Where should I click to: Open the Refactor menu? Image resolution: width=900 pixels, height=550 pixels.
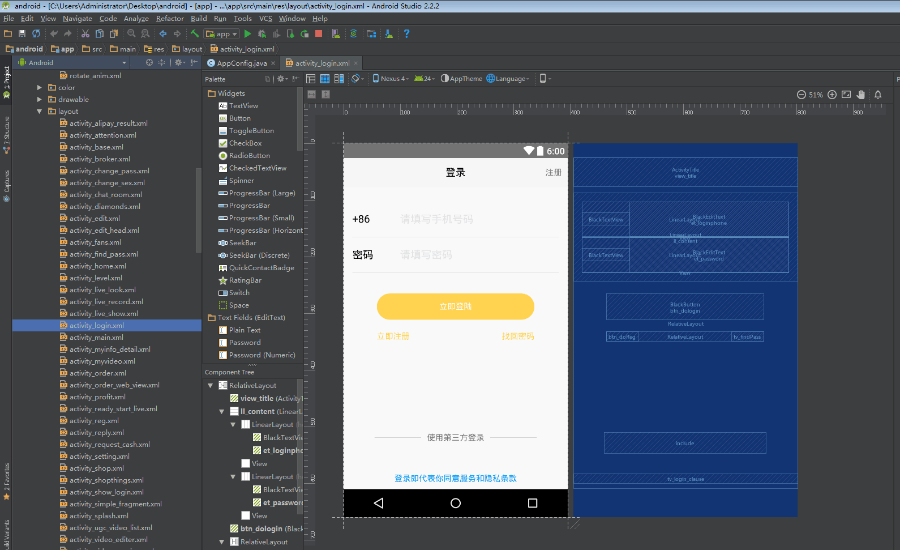pos(169,18)
